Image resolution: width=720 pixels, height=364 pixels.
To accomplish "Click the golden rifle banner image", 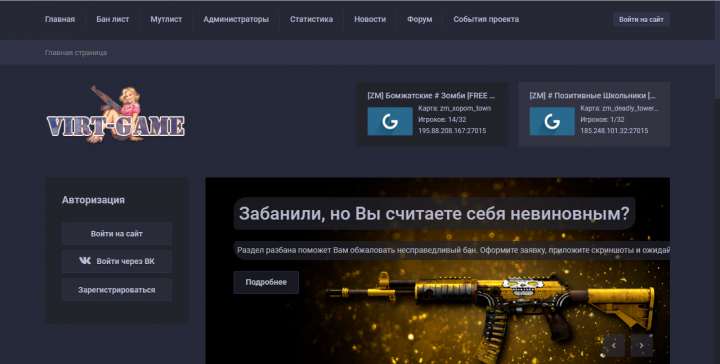I will tap(491, 317).
